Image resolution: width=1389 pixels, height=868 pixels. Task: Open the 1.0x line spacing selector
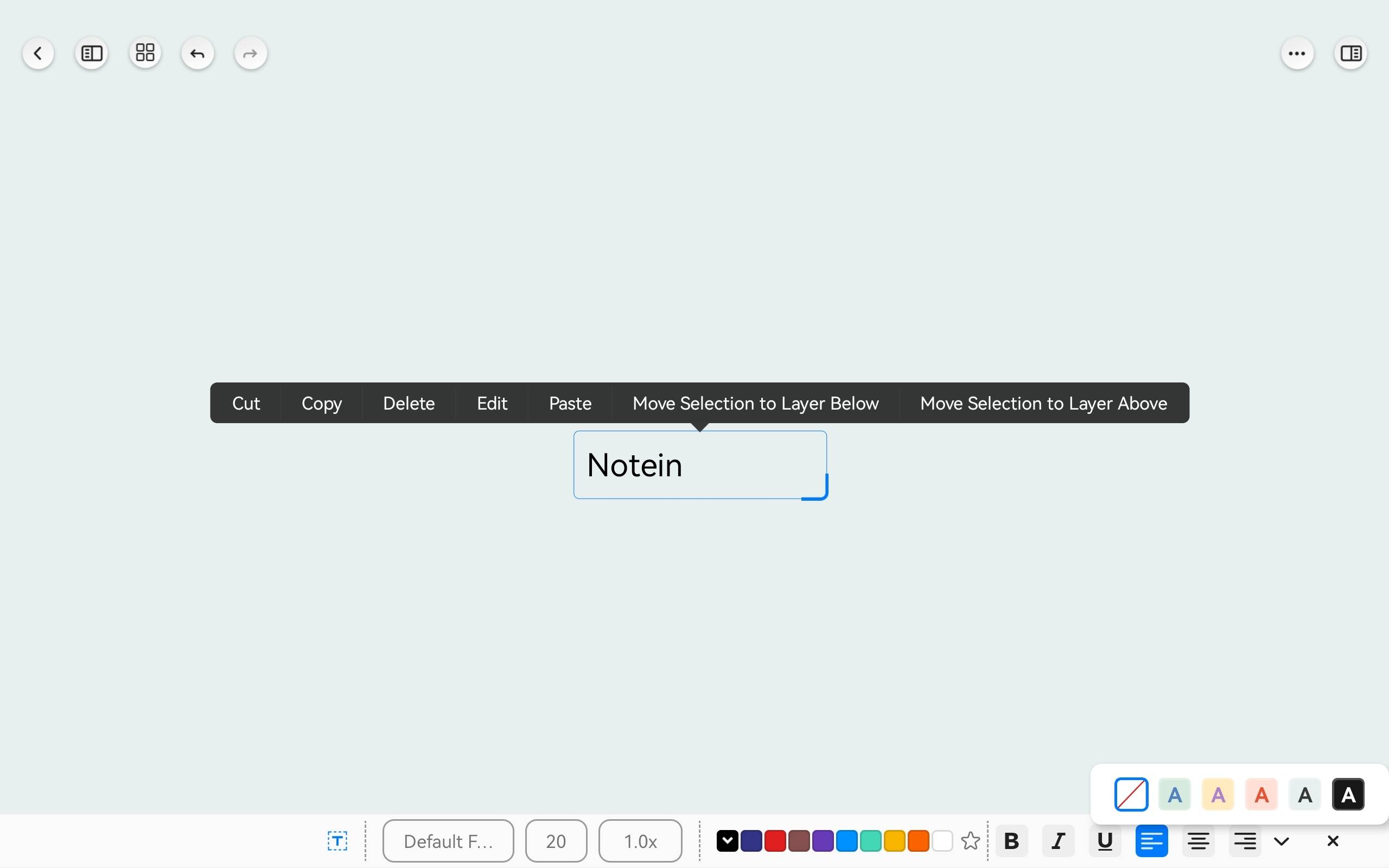point(640,841)
